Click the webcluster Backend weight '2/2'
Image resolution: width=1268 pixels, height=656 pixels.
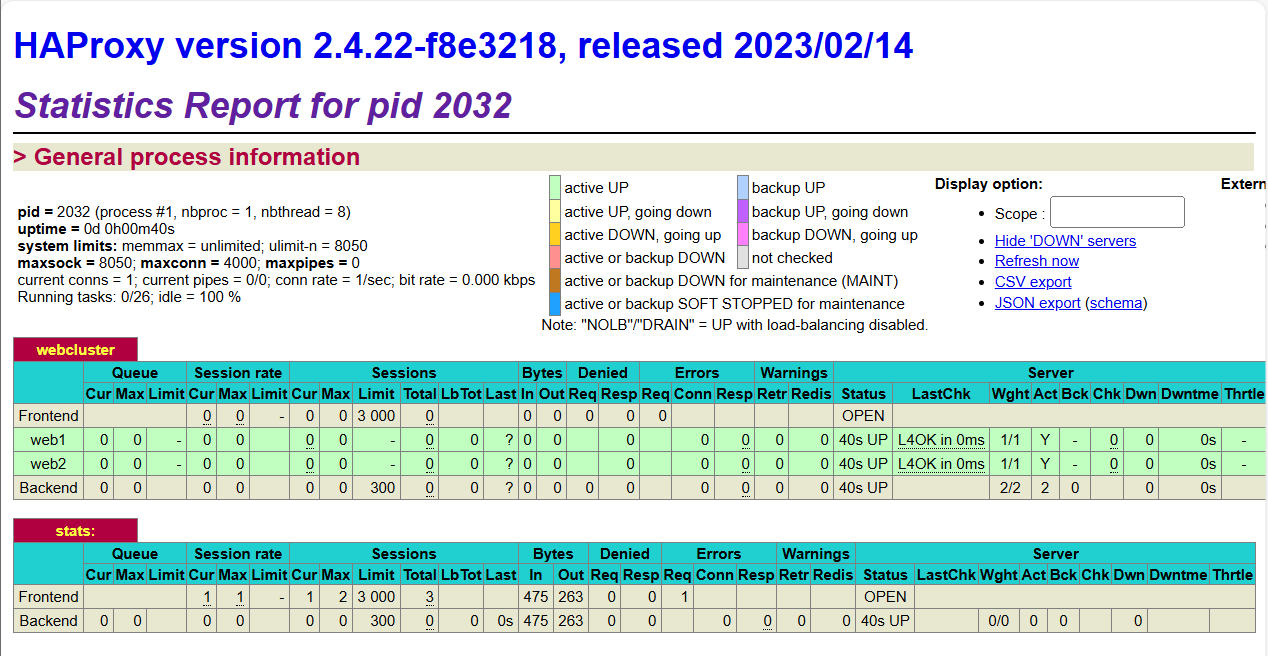(1010, 488)
